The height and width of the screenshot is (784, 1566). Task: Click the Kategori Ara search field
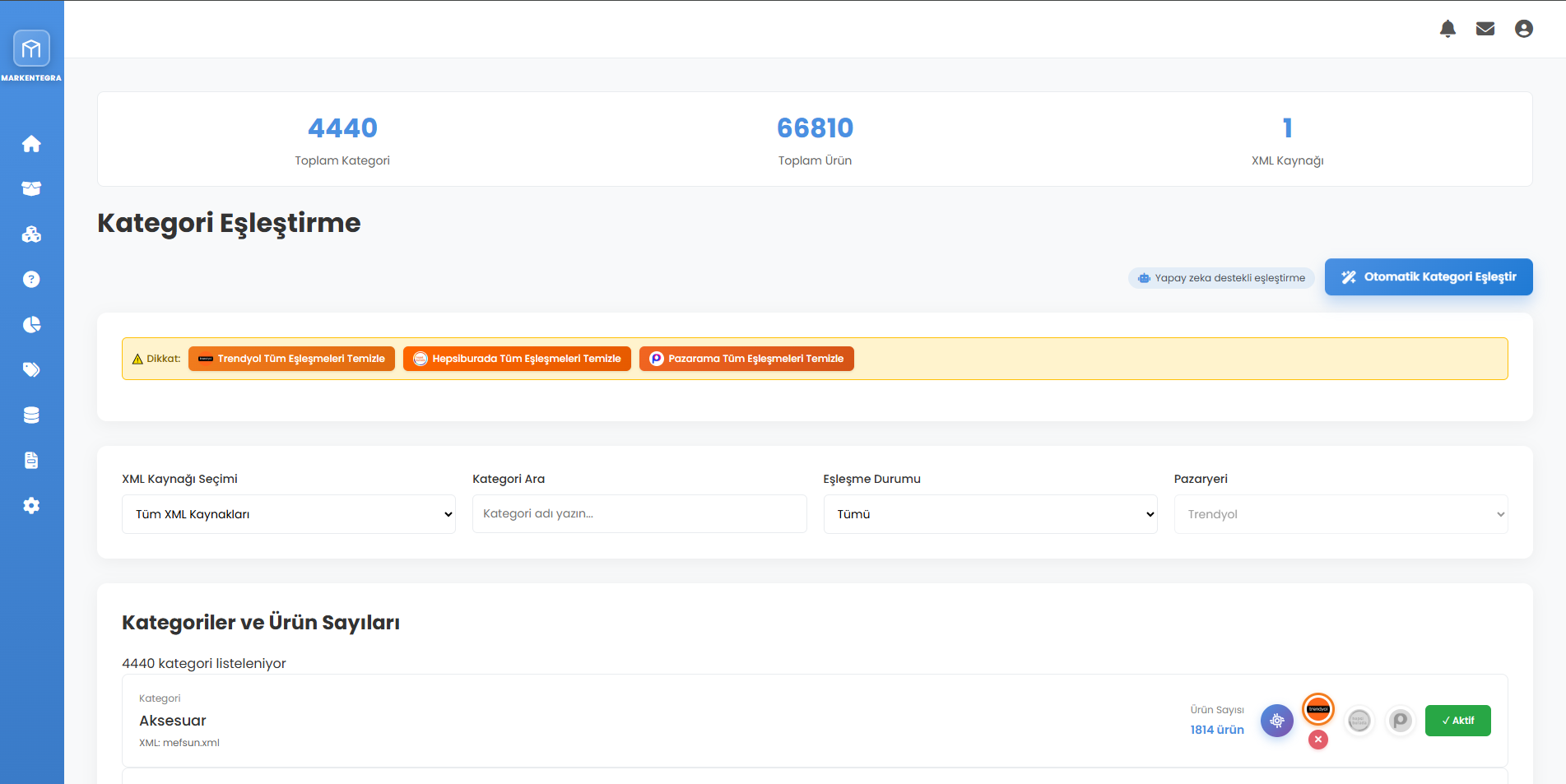tap(639, 514)
